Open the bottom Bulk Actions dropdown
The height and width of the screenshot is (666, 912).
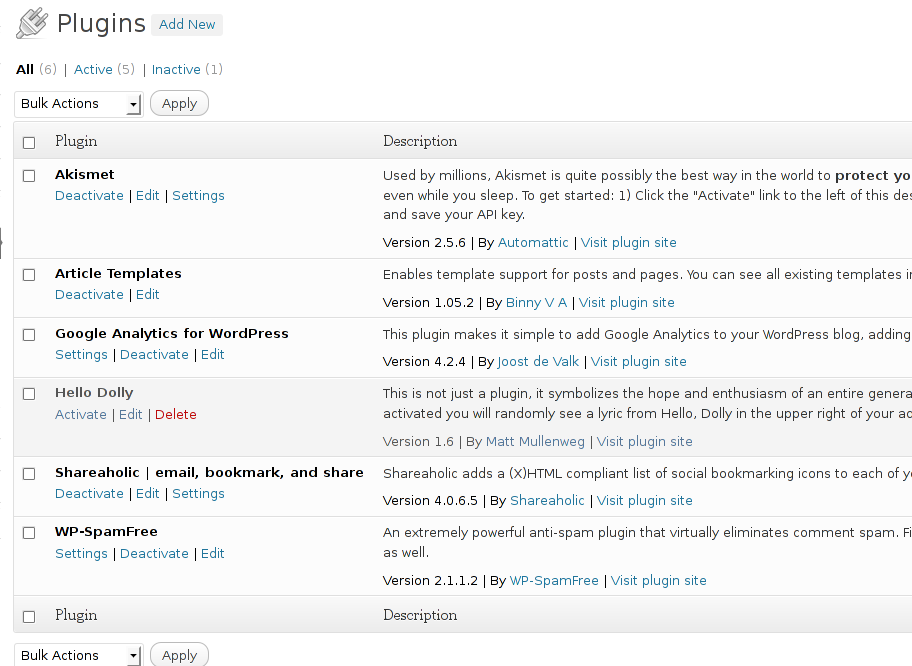[79, 656]
